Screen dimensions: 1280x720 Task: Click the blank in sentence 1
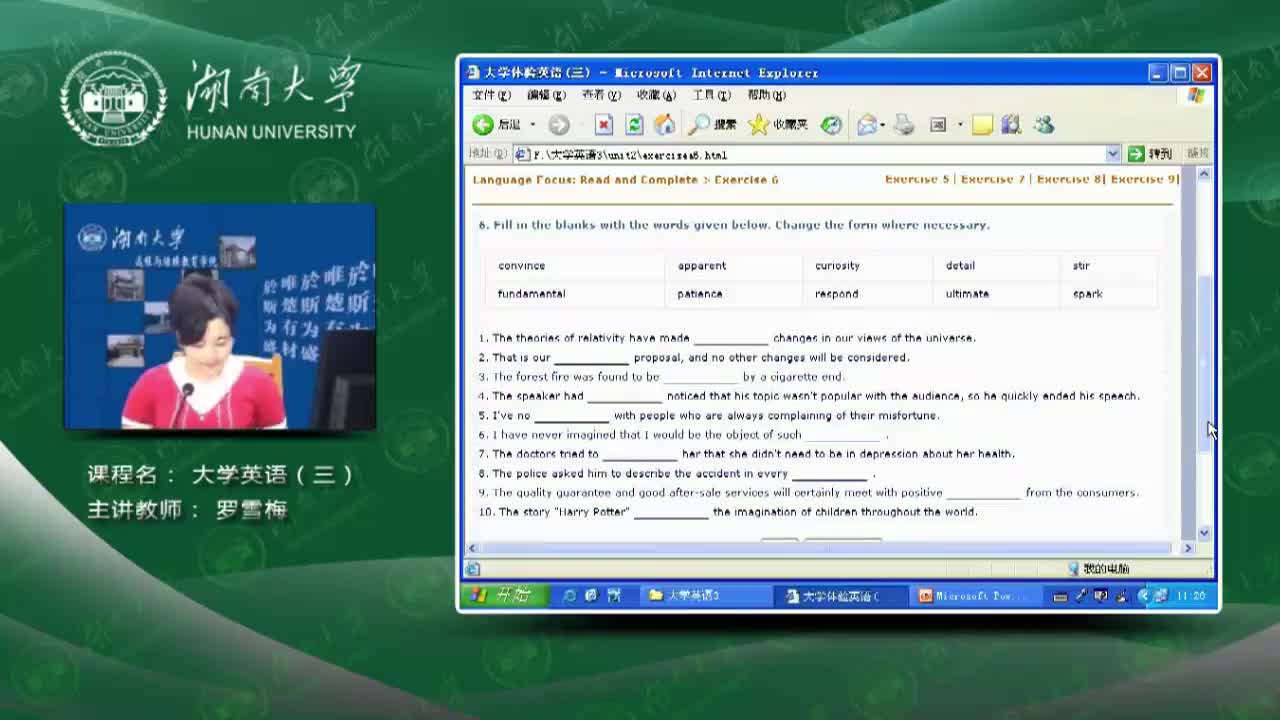click(x=731, y=339)
